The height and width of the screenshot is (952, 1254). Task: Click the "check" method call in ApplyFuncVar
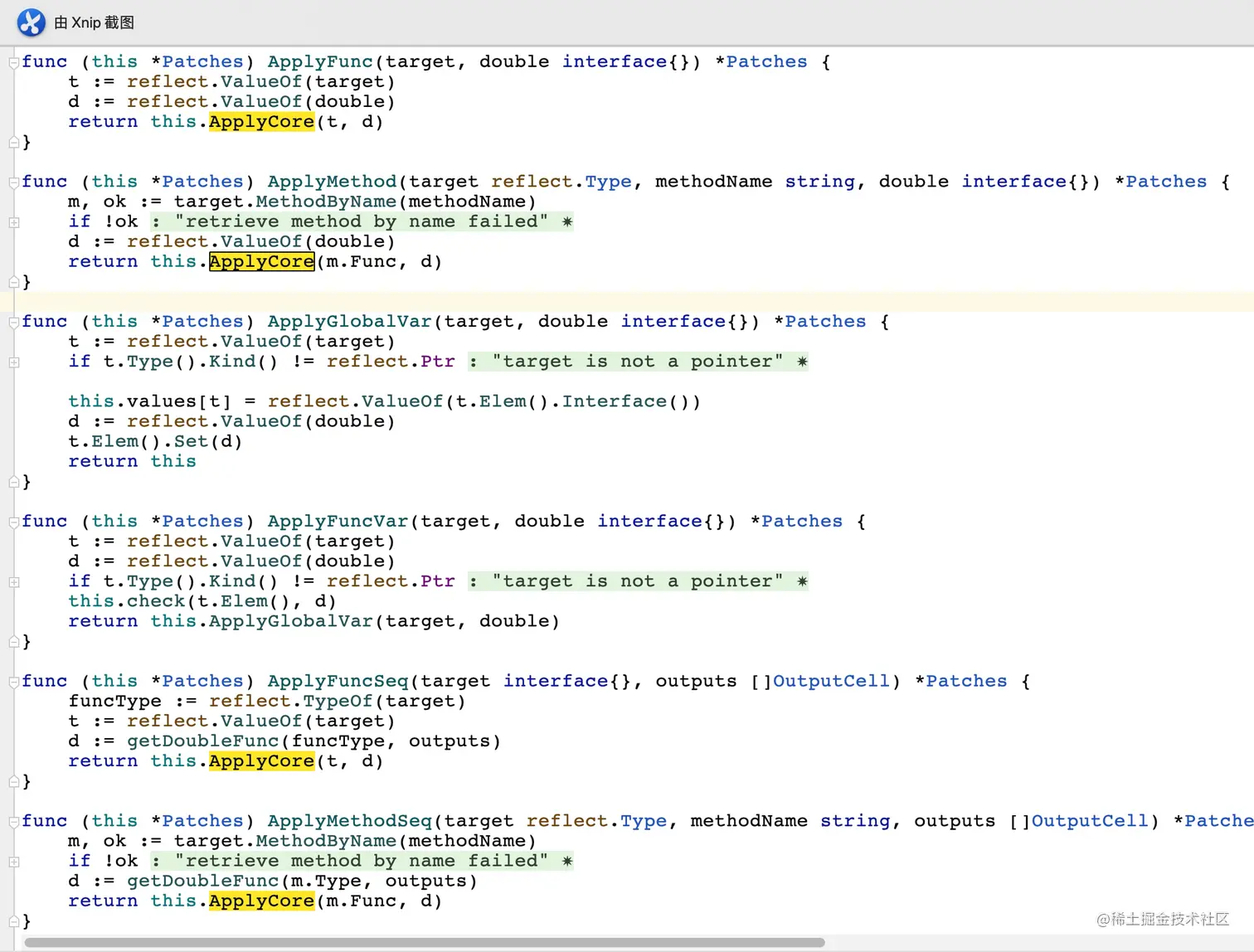[x=156, y=601]
